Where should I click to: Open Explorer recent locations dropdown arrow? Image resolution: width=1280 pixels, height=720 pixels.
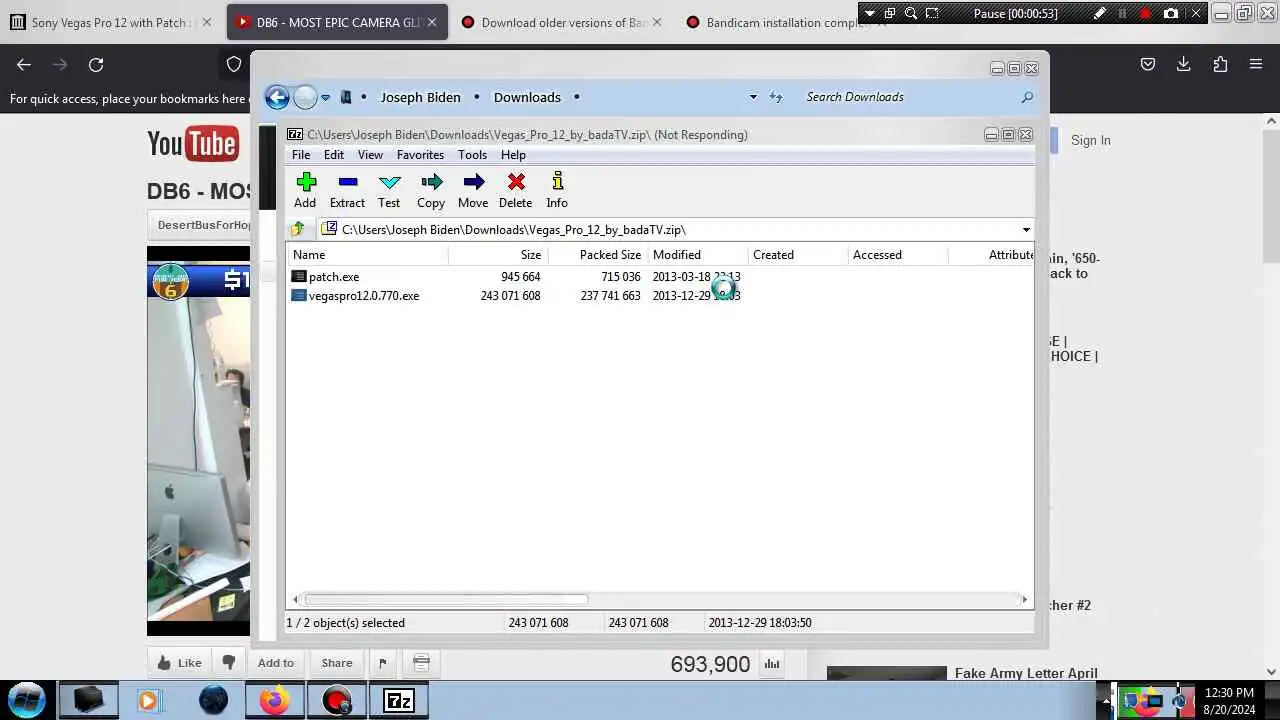326,98
